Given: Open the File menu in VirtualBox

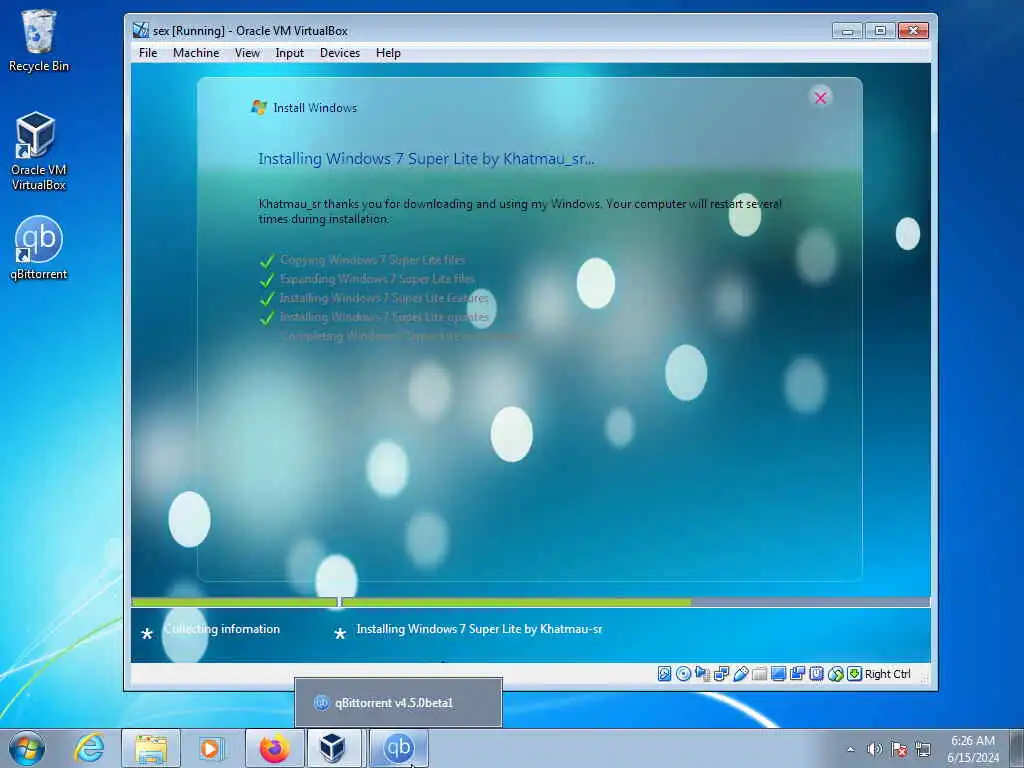Looking at the screenshot, I should pos(148,53).
